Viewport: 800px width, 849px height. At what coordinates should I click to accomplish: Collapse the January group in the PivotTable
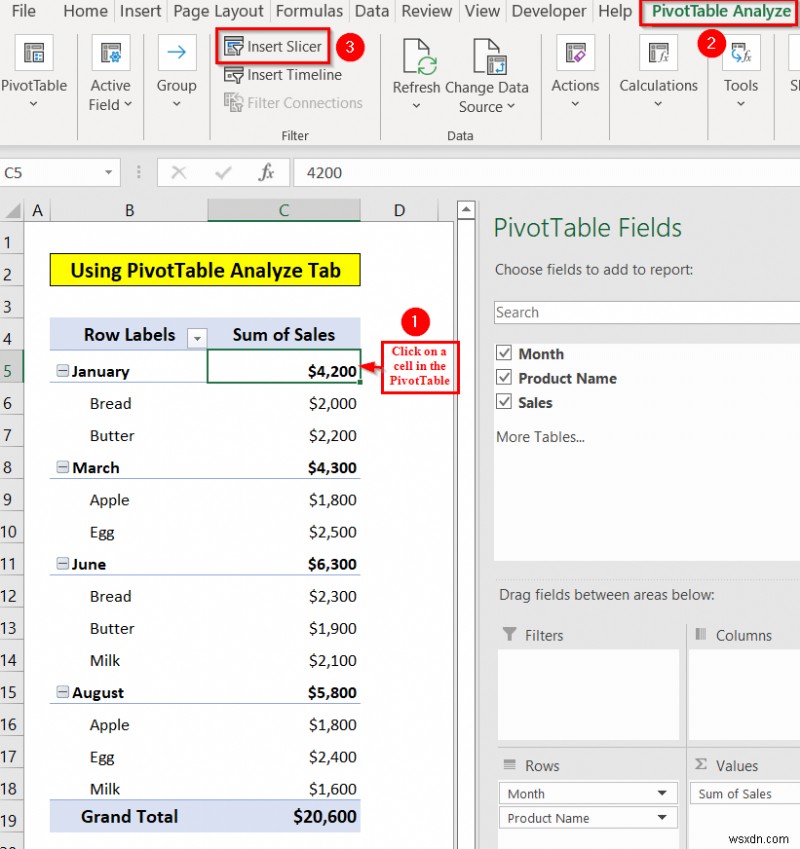click(63, 370)
